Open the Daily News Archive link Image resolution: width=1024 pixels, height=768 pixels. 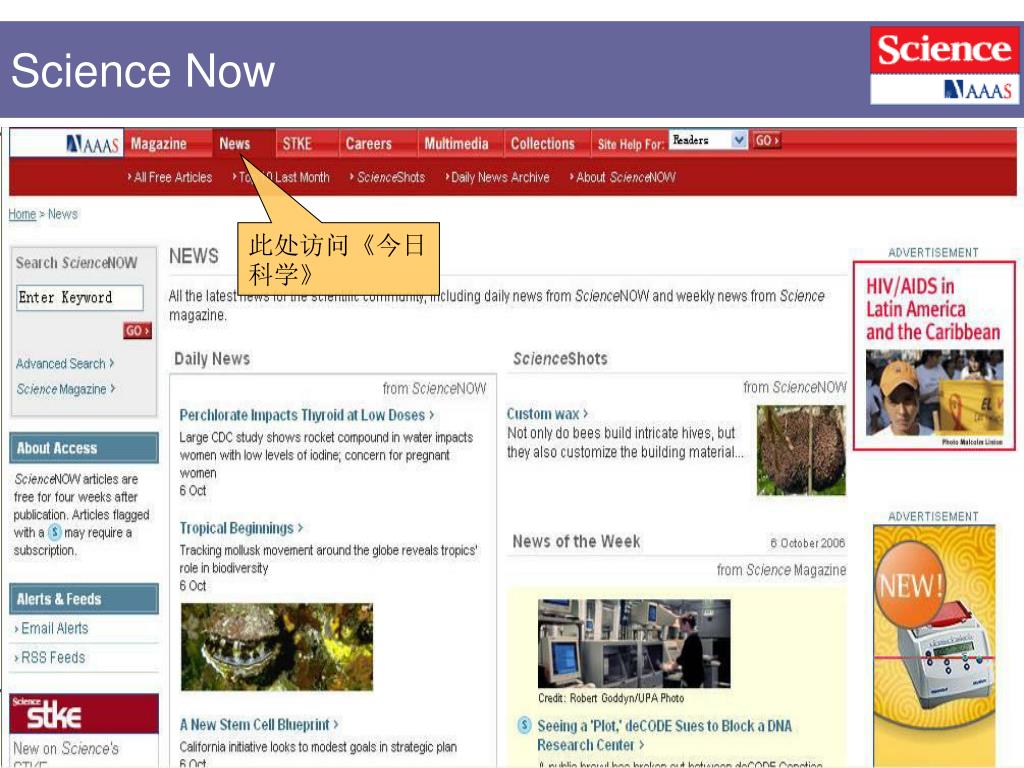click(x=498, y=177)
